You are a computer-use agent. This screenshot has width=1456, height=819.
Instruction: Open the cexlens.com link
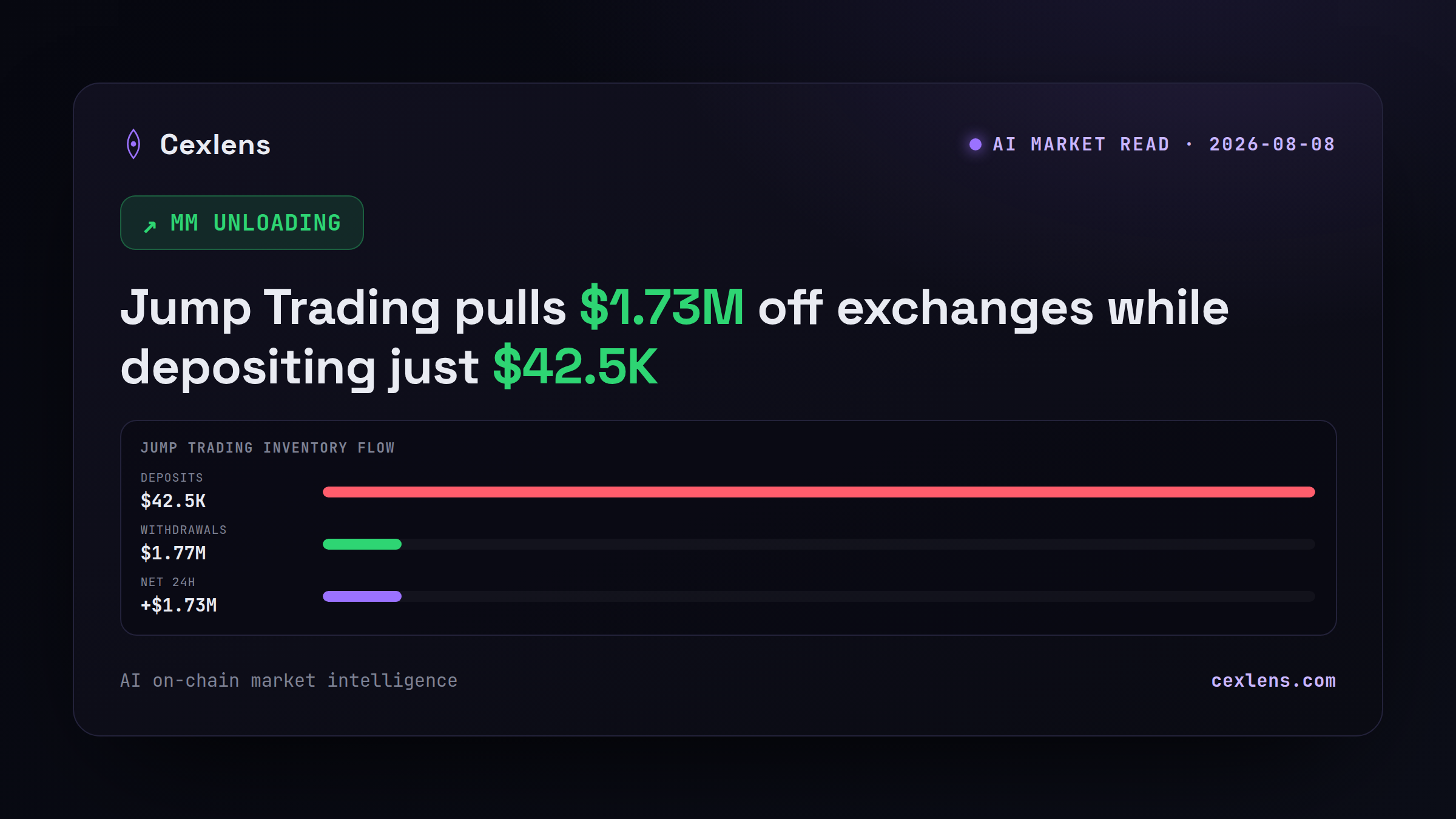click(1273, 681)
